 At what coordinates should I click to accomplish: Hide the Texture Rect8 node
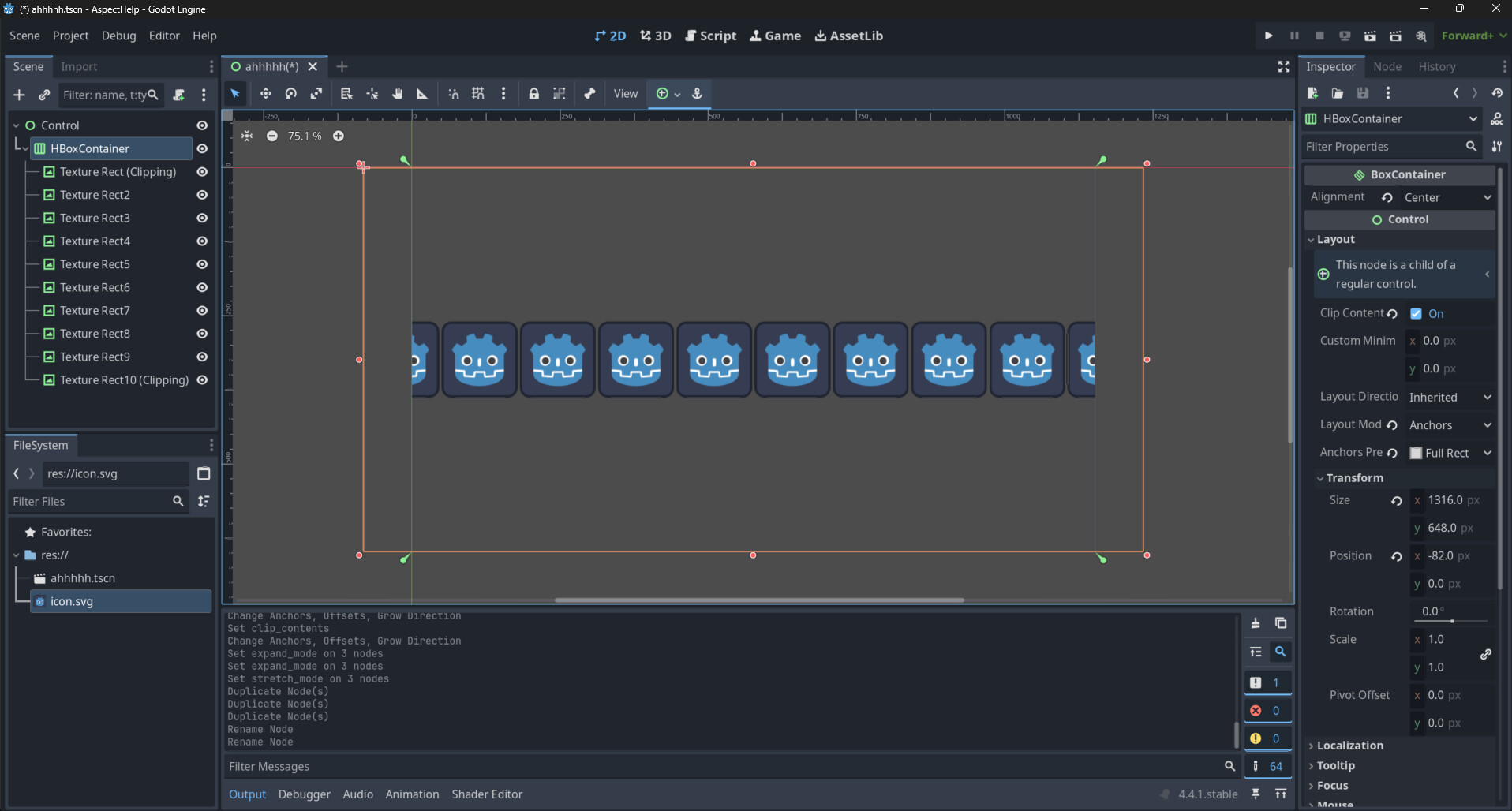point(202,334)
